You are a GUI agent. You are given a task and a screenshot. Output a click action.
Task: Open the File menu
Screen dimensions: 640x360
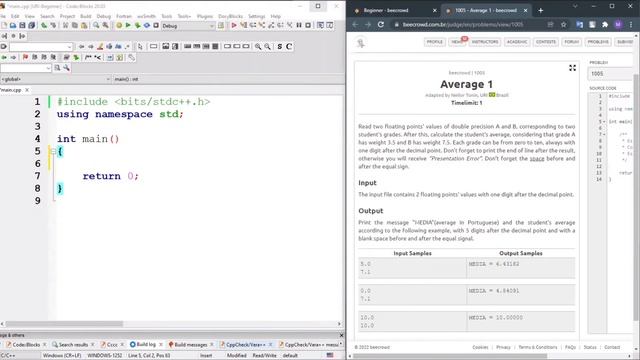(2, 16)
